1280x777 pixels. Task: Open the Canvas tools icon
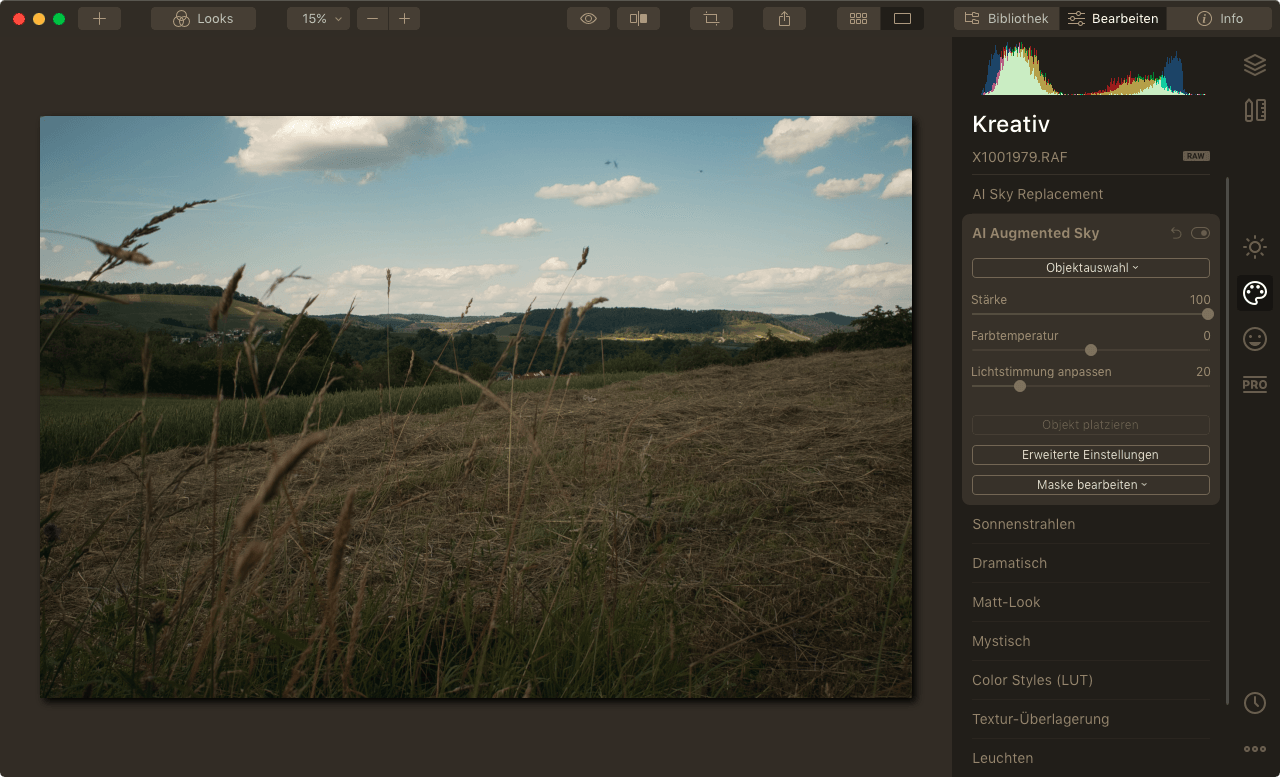[x=1254, y=110]
